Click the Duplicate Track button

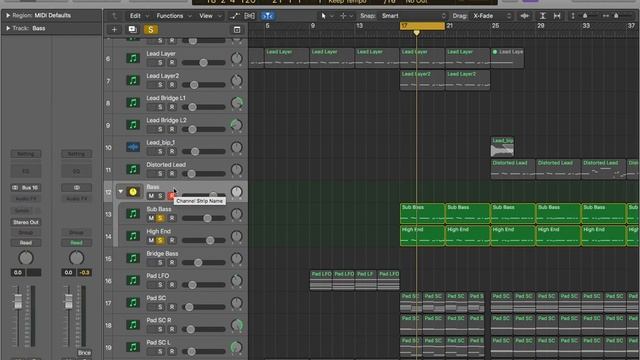tap(132, 29)
